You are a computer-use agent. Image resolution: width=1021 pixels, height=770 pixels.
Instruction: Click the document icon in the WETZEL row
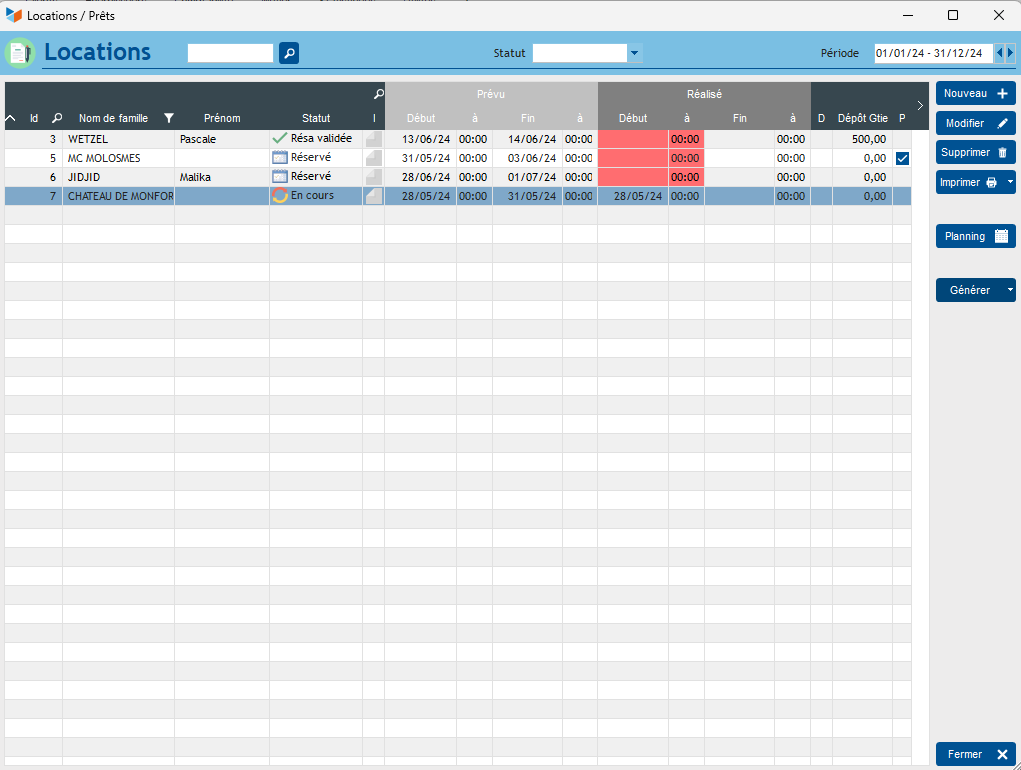point(374,139)
